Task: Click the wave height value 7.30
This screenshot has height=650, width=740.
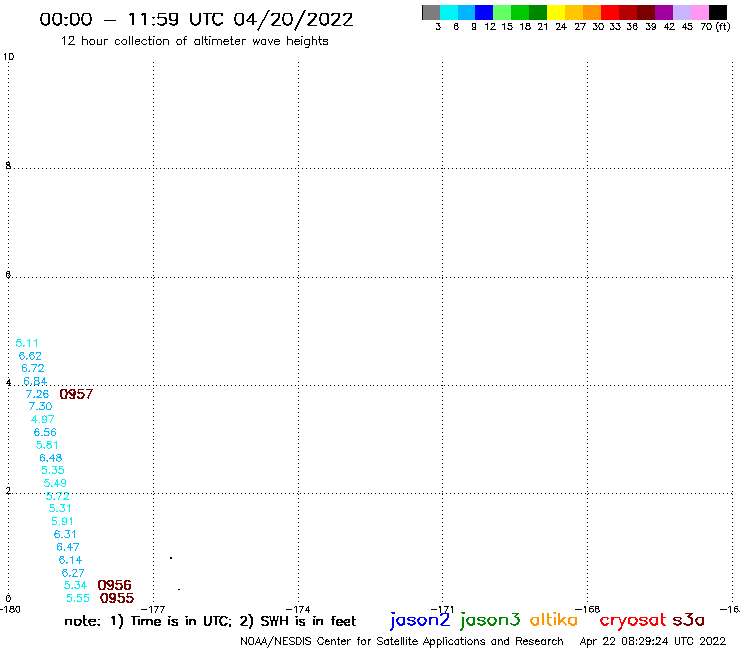Action: (x=40, y=406)
